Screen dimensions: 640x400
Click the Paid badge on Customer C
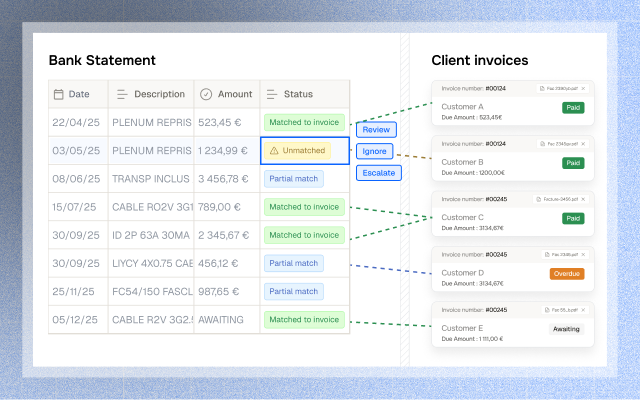click(x=573, y=218)
